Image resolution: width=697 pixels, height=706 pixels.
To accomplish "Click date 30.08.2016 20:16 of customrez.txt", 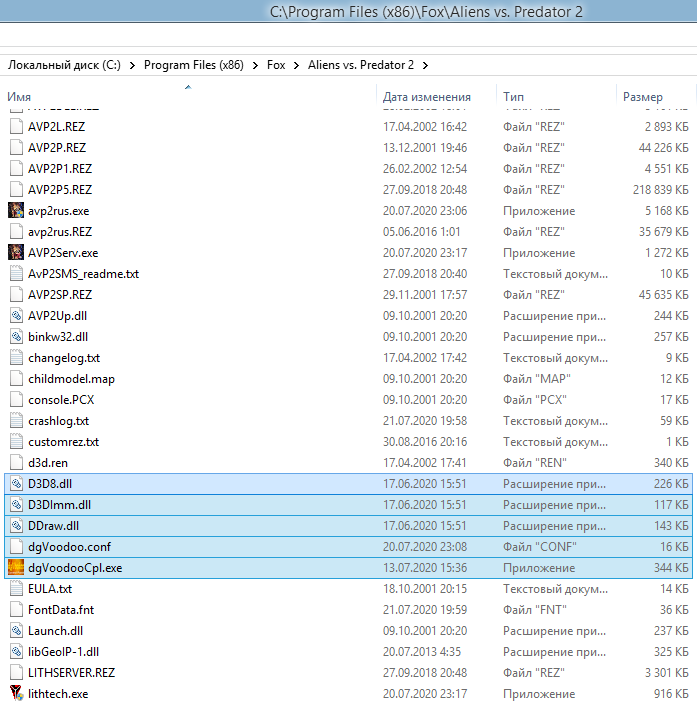I will point(425,442).
